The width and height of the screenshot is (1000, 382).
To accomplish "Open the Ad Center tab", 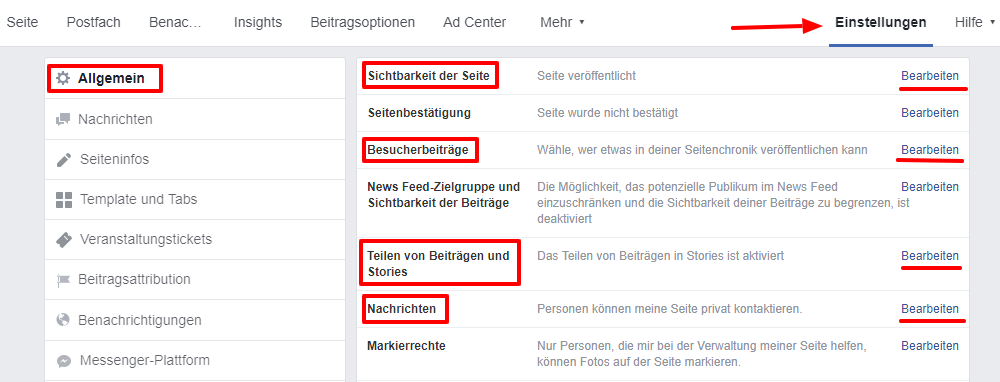I will point(474,22).
